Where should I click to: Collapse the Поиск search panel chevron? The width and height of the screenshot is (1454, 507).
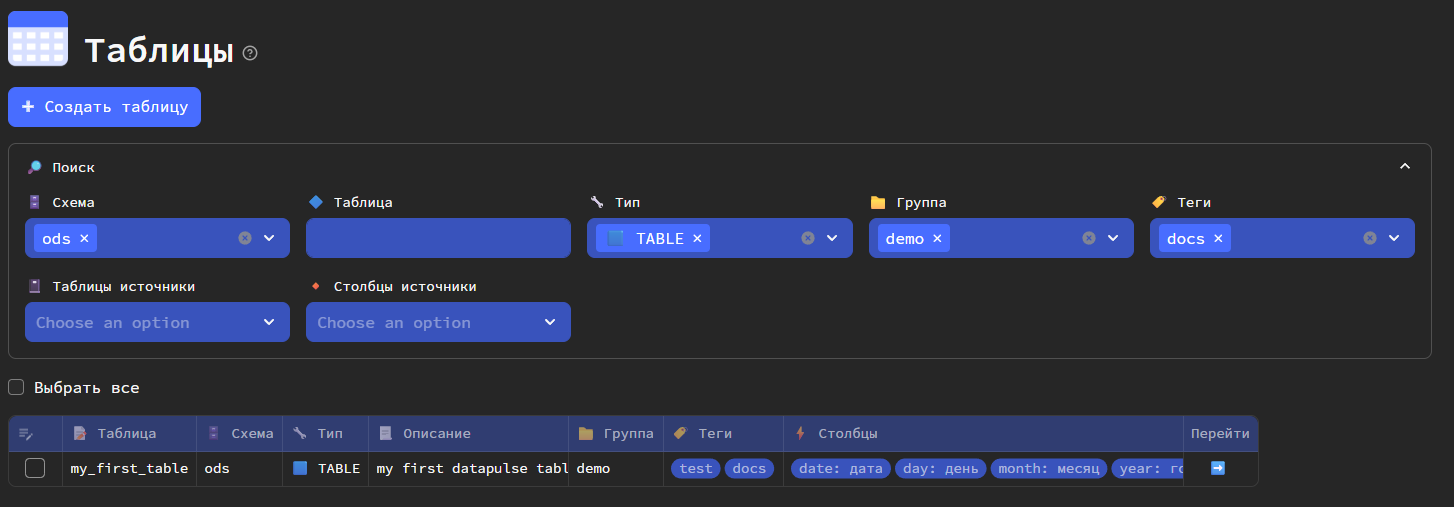[1405, 167]
